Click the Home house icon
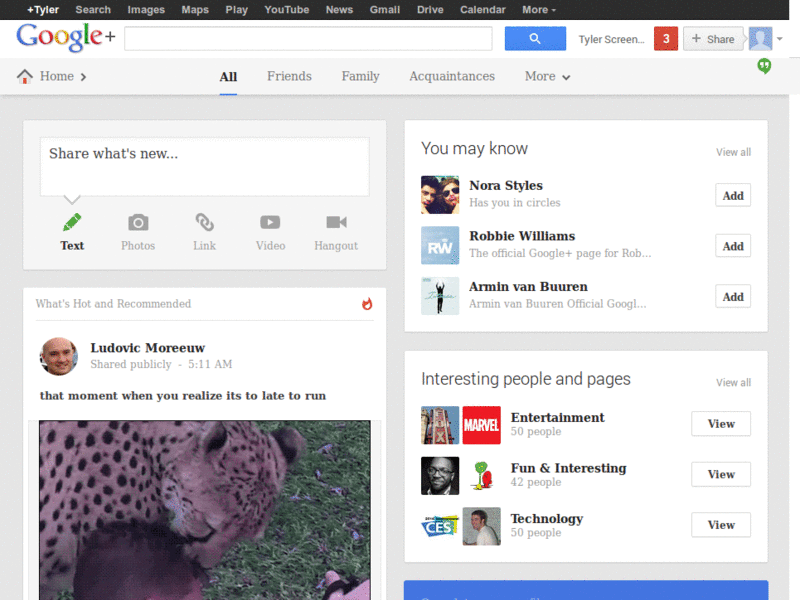 24,76
